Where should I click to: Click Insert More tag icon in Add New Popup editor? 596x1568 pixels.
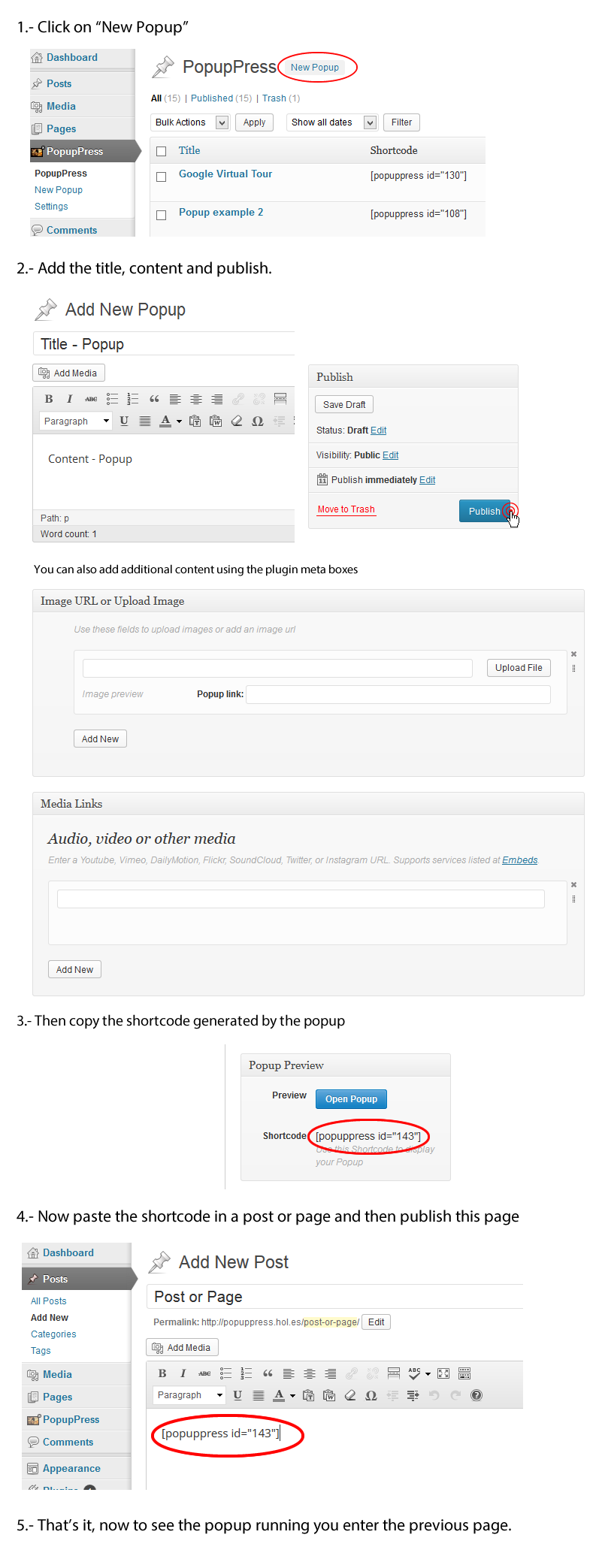280,399
